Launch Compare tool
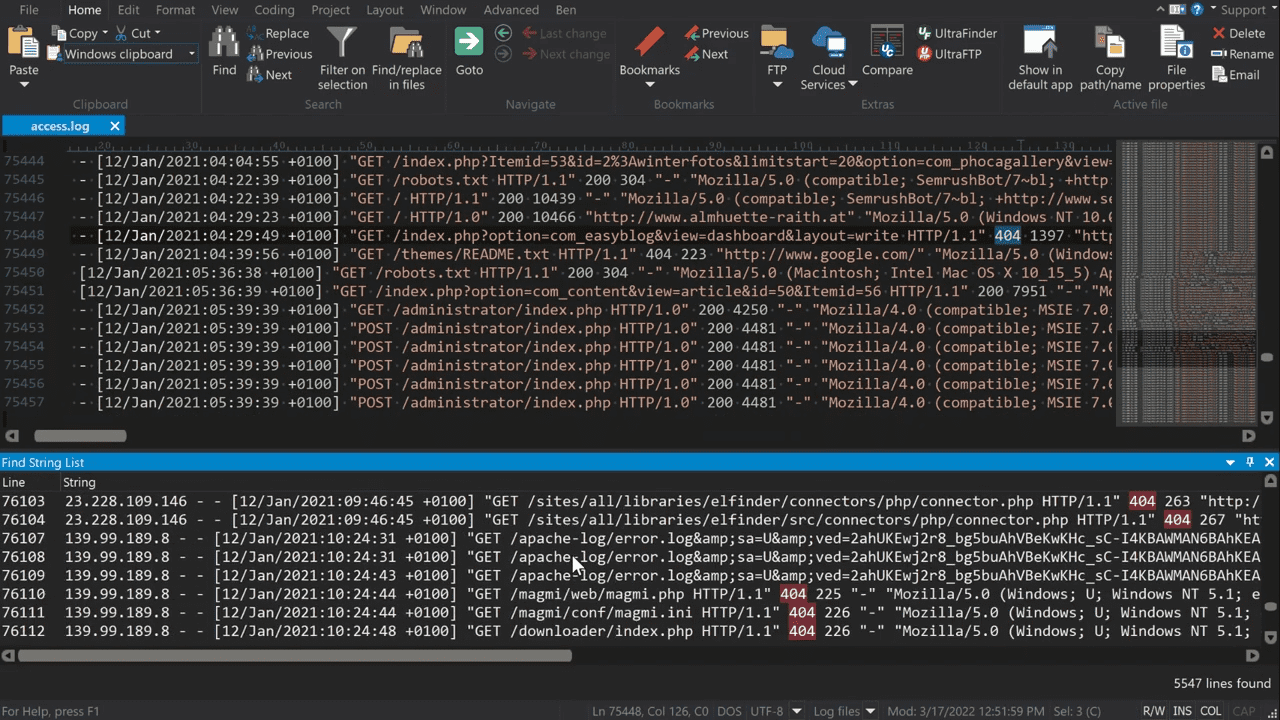This screenshot has height=720, width=1280. (x=887, y=50)
